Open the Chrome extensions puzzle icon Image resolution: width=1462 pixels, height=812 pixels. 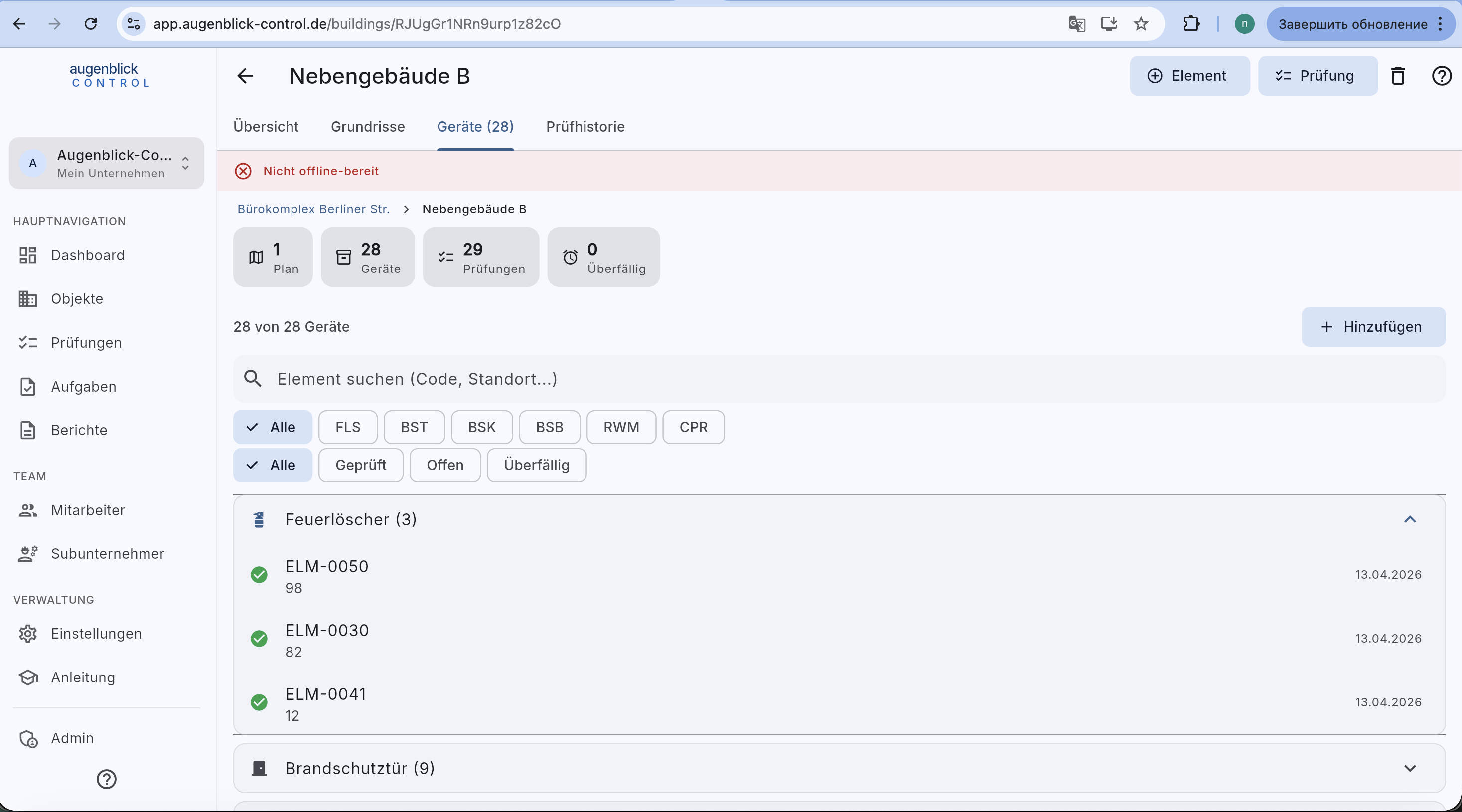(x=1191, y=24)
